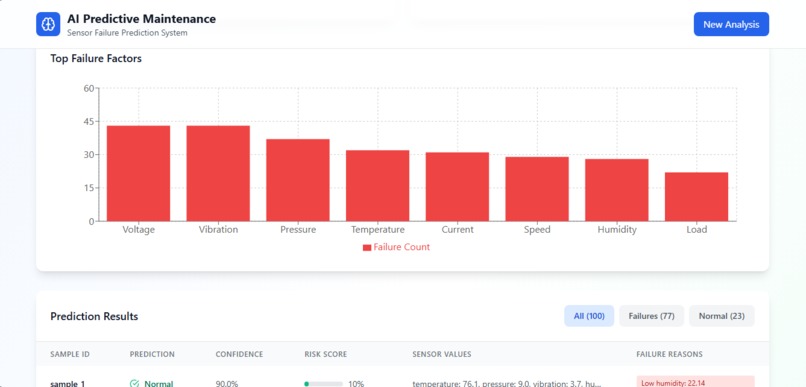Click the FAILURE REASONS column header
The image size is (806, 387).
[669, 354]
